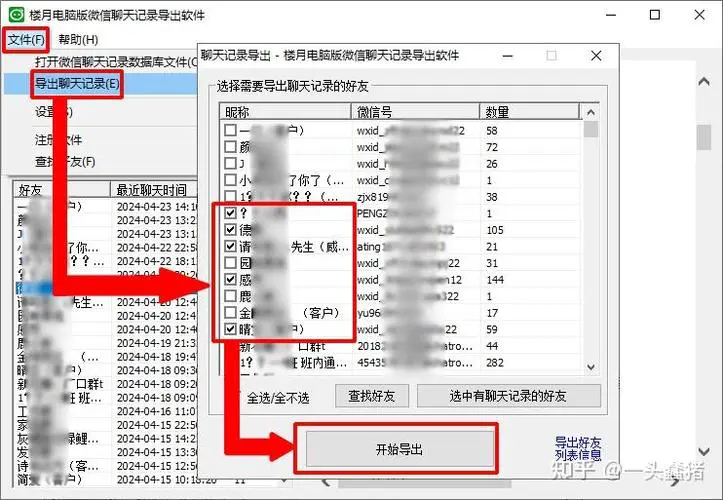Check the box in row with count 31
The height and width of the screenshot is (500, 723).
230,263
